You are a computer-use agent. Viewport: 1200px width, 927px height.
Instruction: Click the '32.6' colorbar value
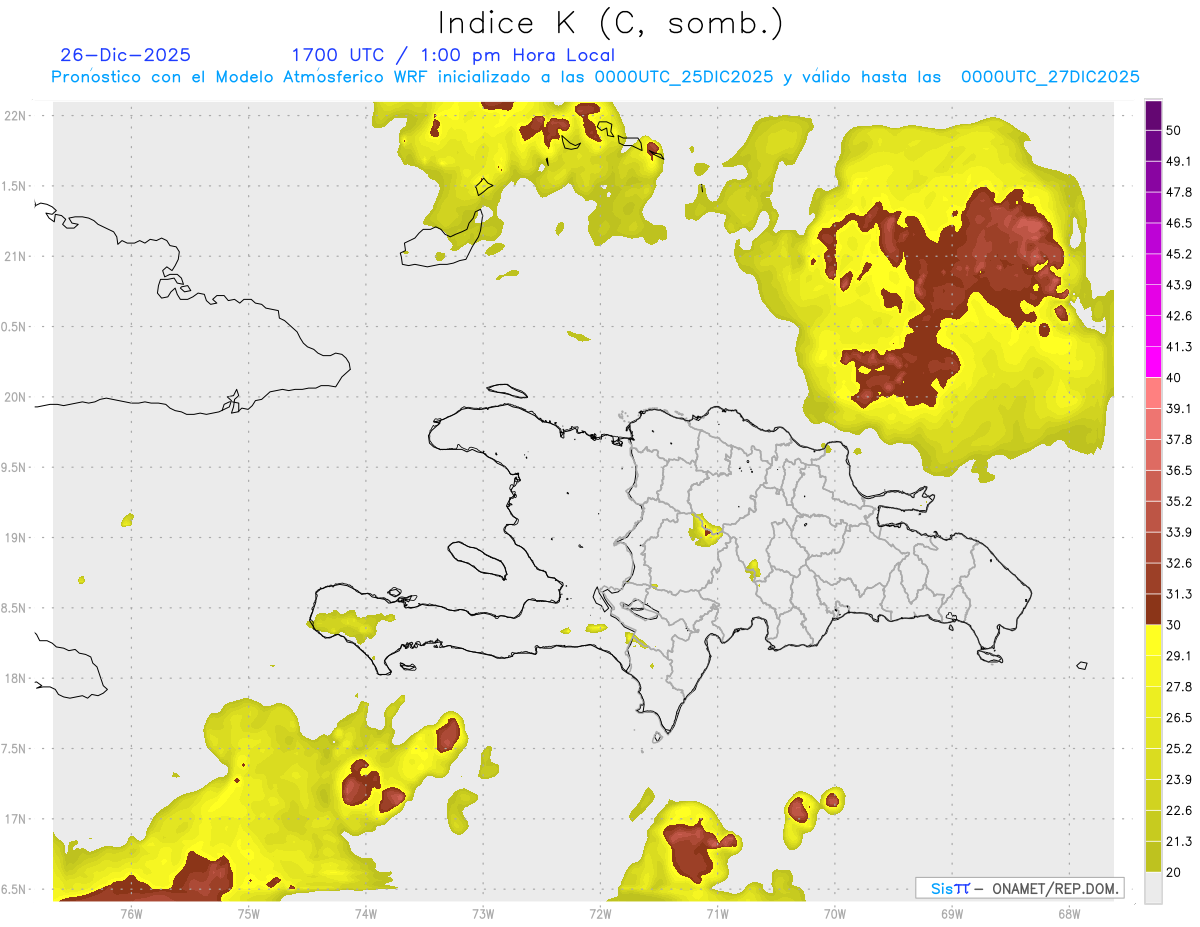pos(1180,563)
